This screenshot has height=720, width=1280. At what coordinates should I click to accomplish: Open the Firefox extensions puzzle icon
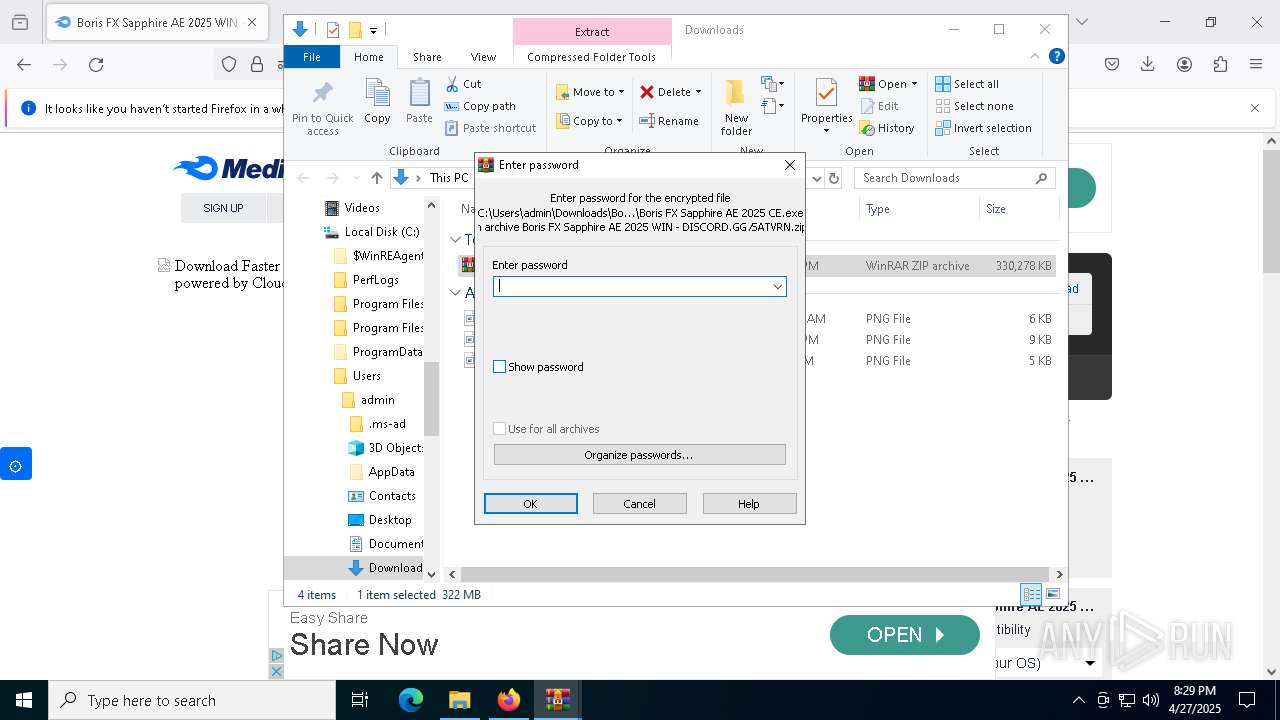click(x=1220, y=65)
